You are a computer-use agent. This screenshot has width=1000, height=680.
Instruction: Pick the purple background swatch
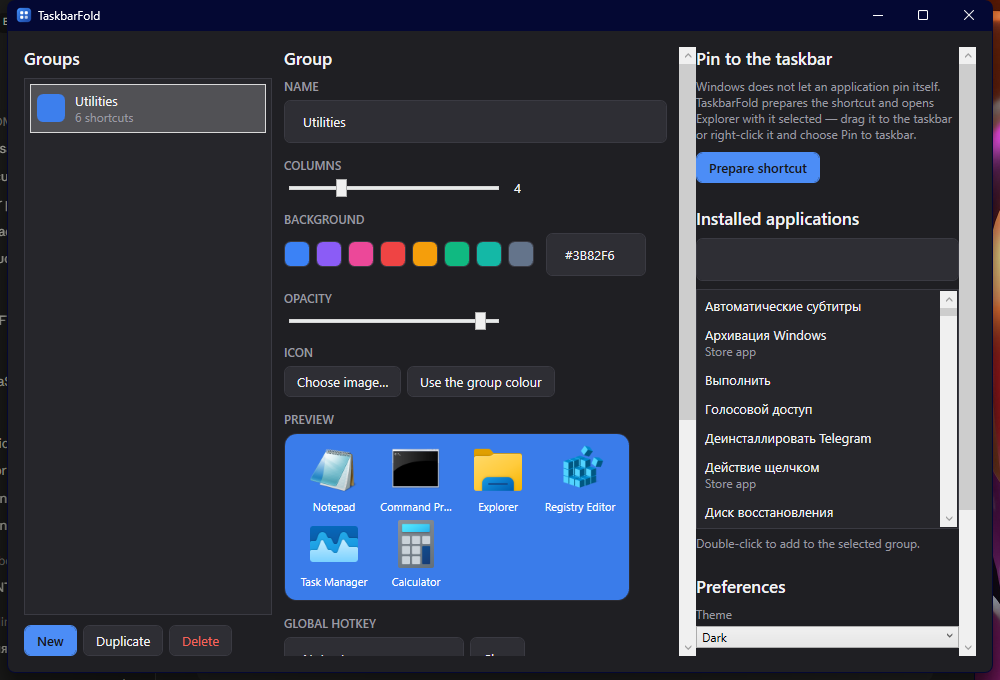pos(329,254)
